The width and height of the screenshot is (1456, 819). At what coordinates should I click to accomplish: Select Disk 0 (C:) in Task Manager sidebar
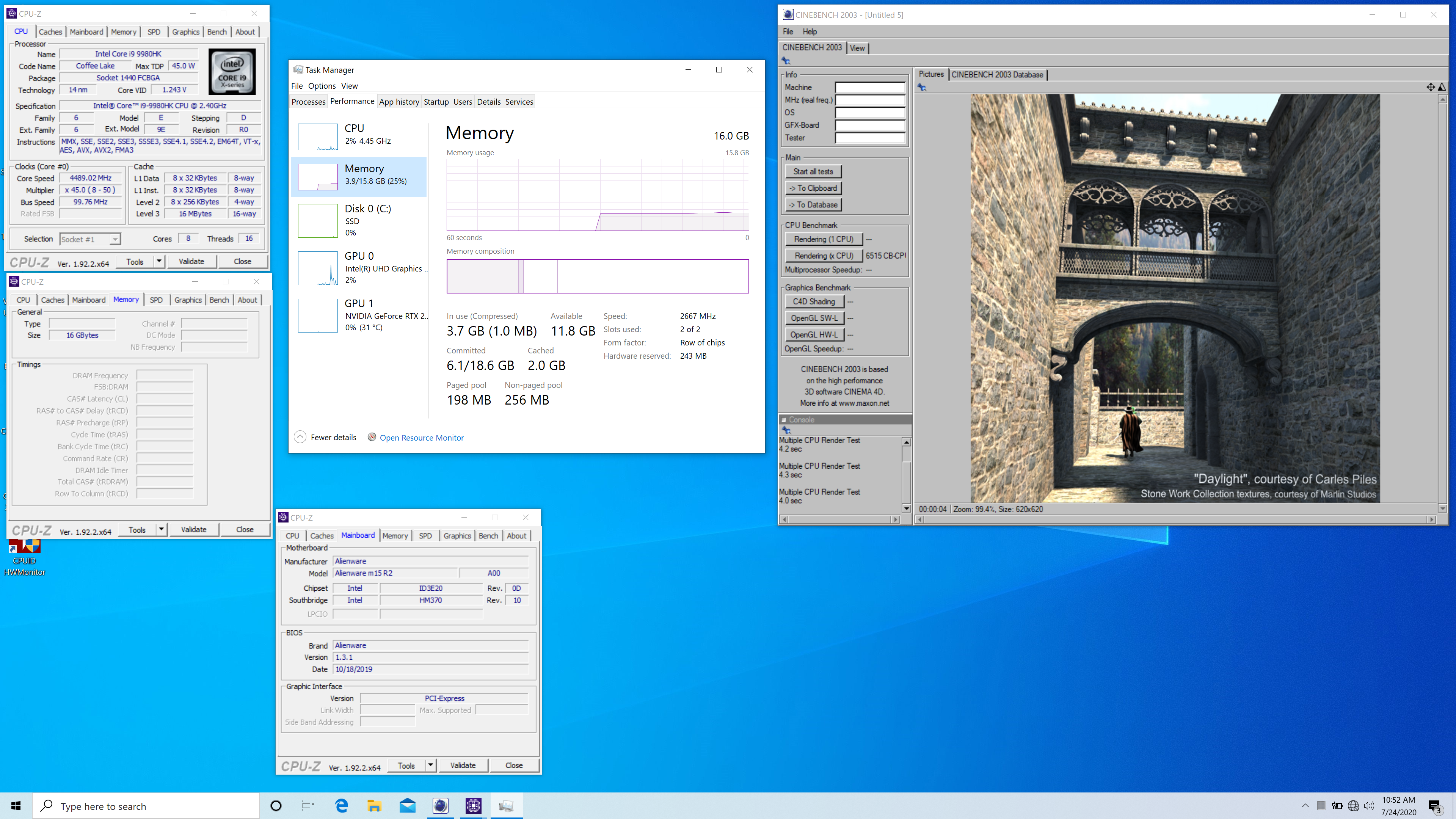coord(359,220)
